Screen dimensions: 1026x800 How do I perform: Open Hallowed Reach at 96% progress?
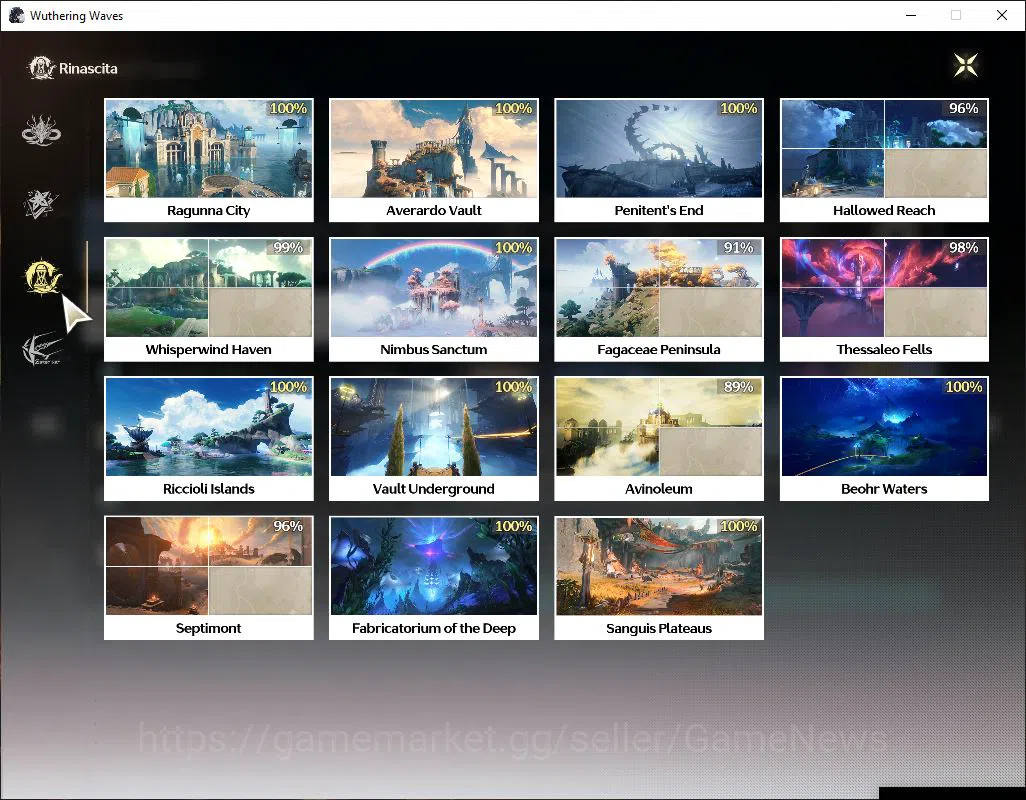coord(884,160)
